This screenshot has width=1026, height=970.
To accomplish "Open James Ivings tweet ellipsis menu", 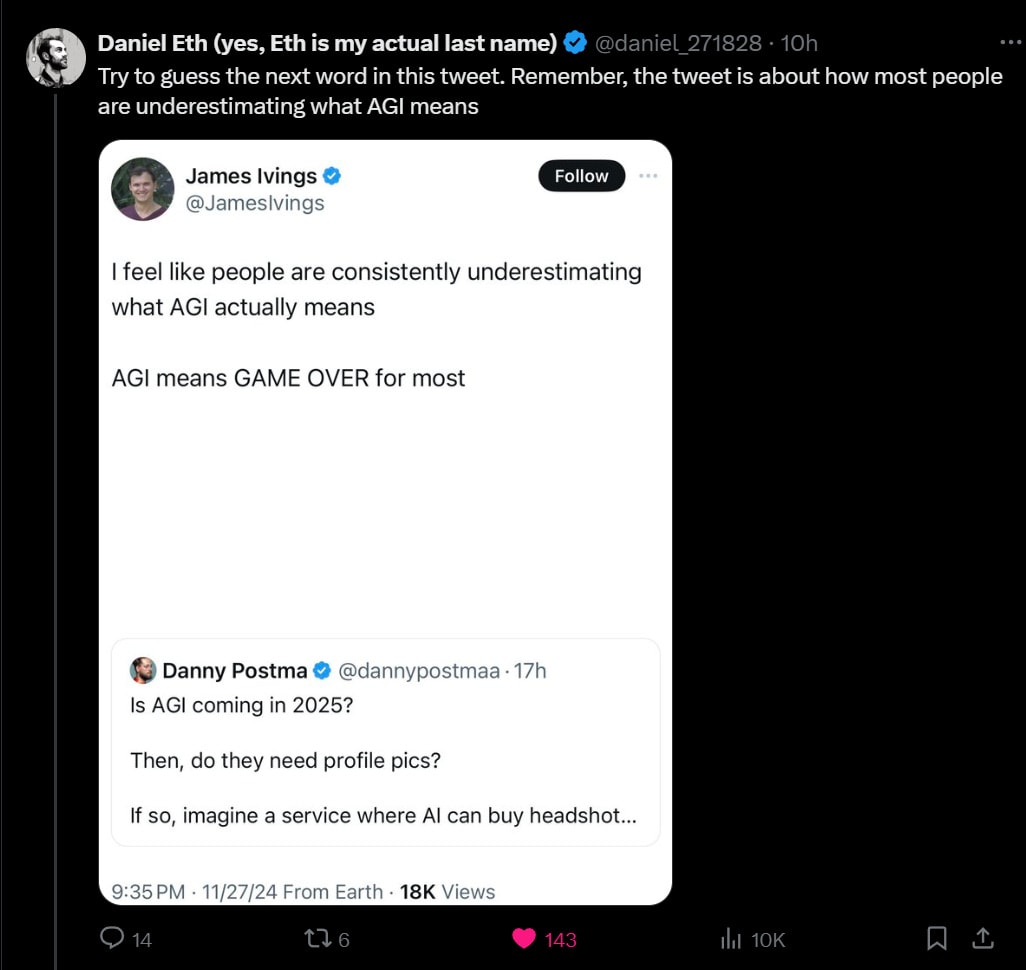I will (648, 175).
